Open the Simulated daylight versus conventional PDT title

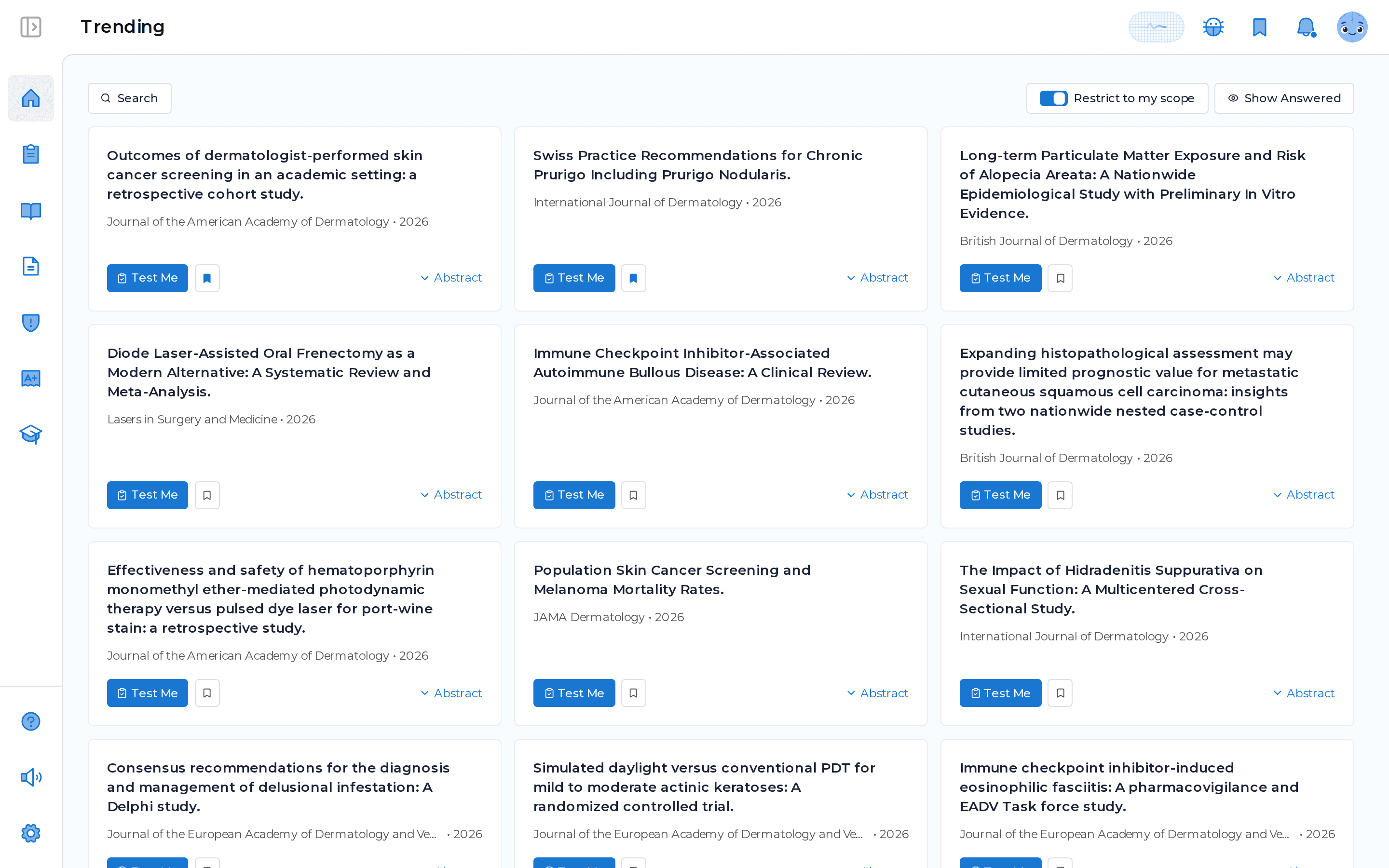[x=704, y=787]
